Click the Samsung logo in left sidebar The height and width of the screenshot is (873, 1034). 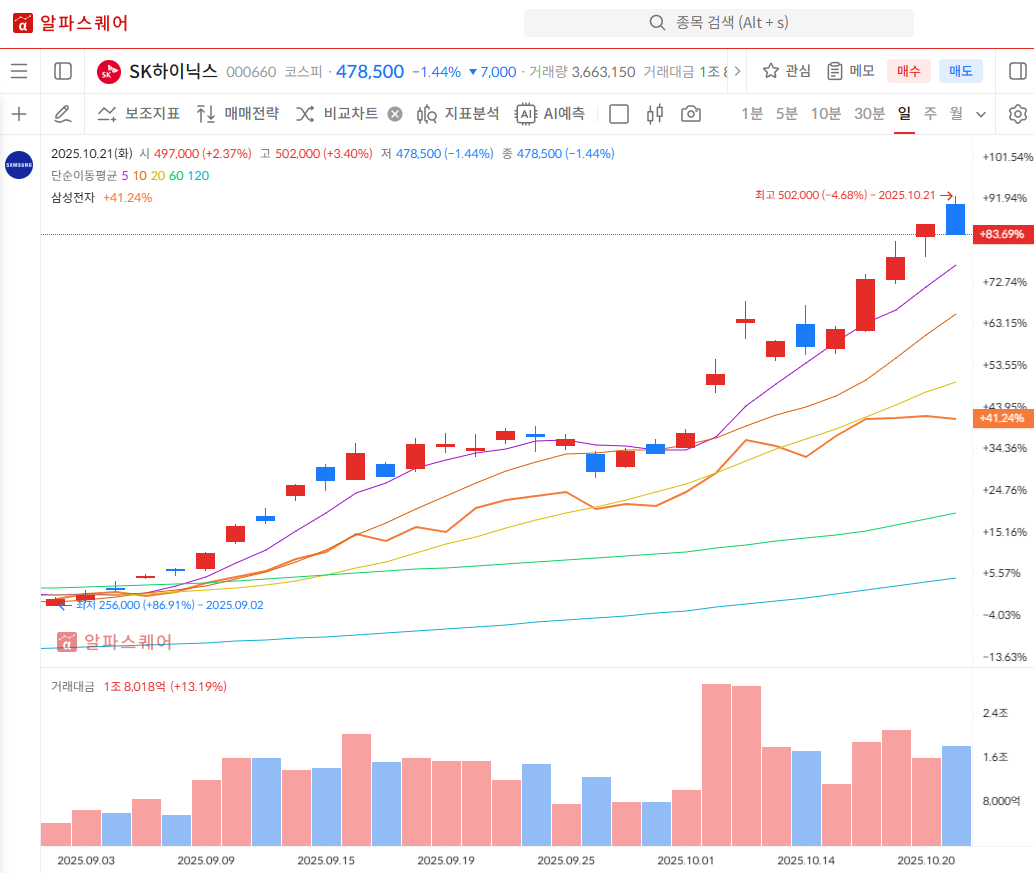coord(19,165)
